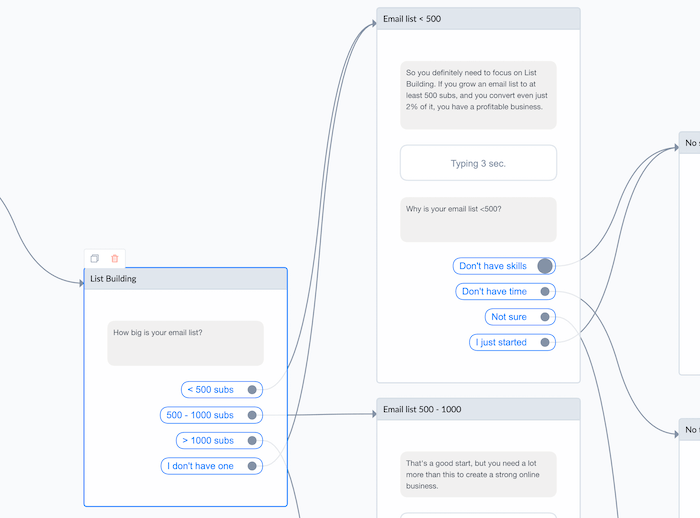Click the 'I just started' reply button
The image size is (700, 518).
[512, 343]
